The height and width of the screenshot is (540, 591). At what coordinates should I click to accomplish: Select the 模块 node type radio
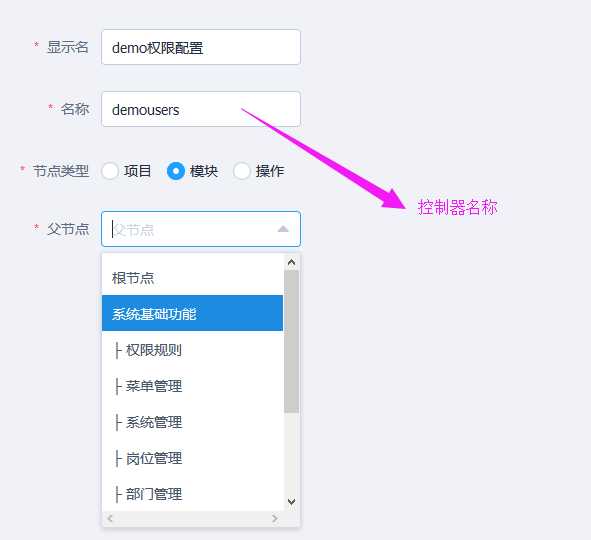[176, 171]
